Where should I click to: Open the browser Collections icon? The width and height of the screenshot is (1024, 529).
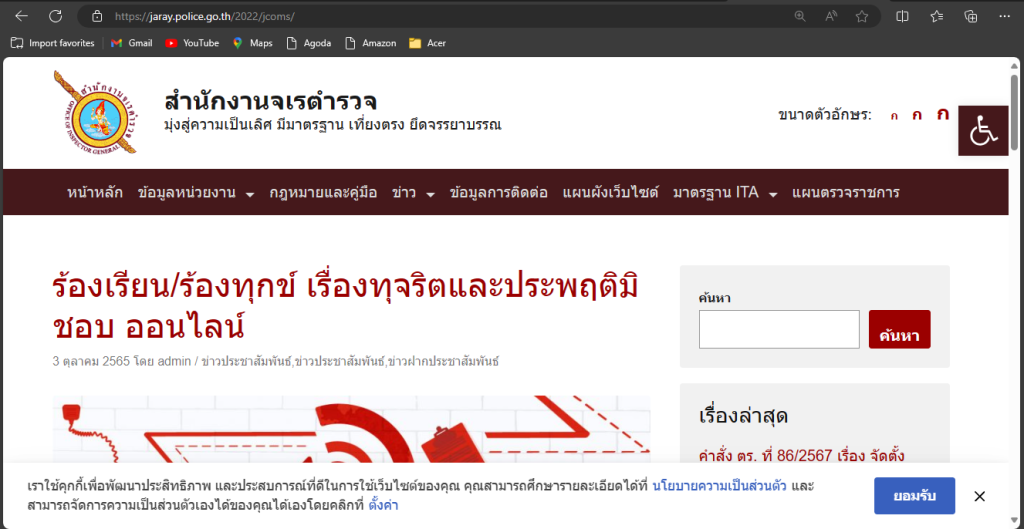click(970, 16)
